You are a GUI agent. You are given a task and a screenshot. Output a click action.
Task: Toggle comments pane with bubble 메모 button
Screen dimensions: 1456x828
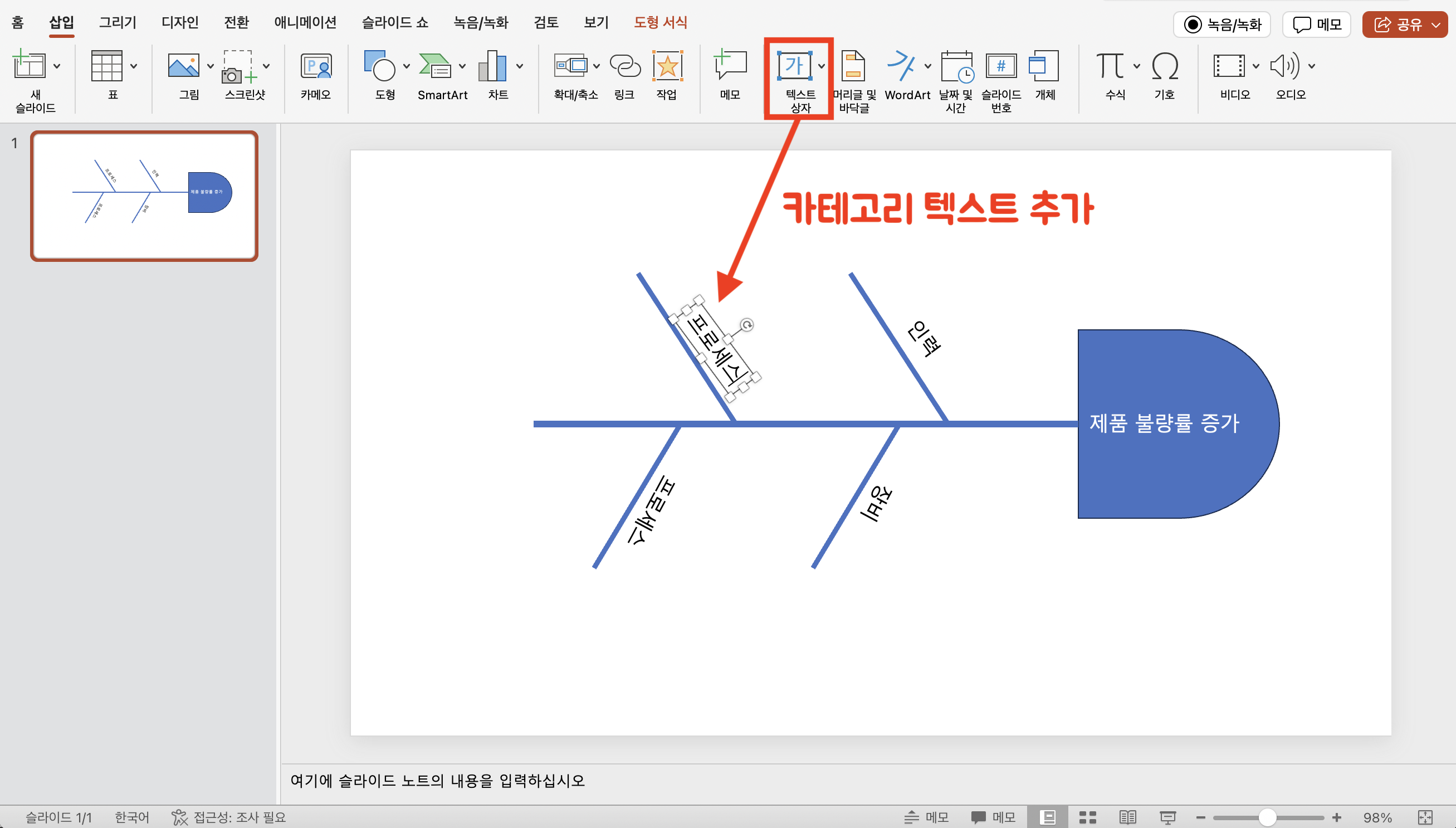(x=993, y=817)
